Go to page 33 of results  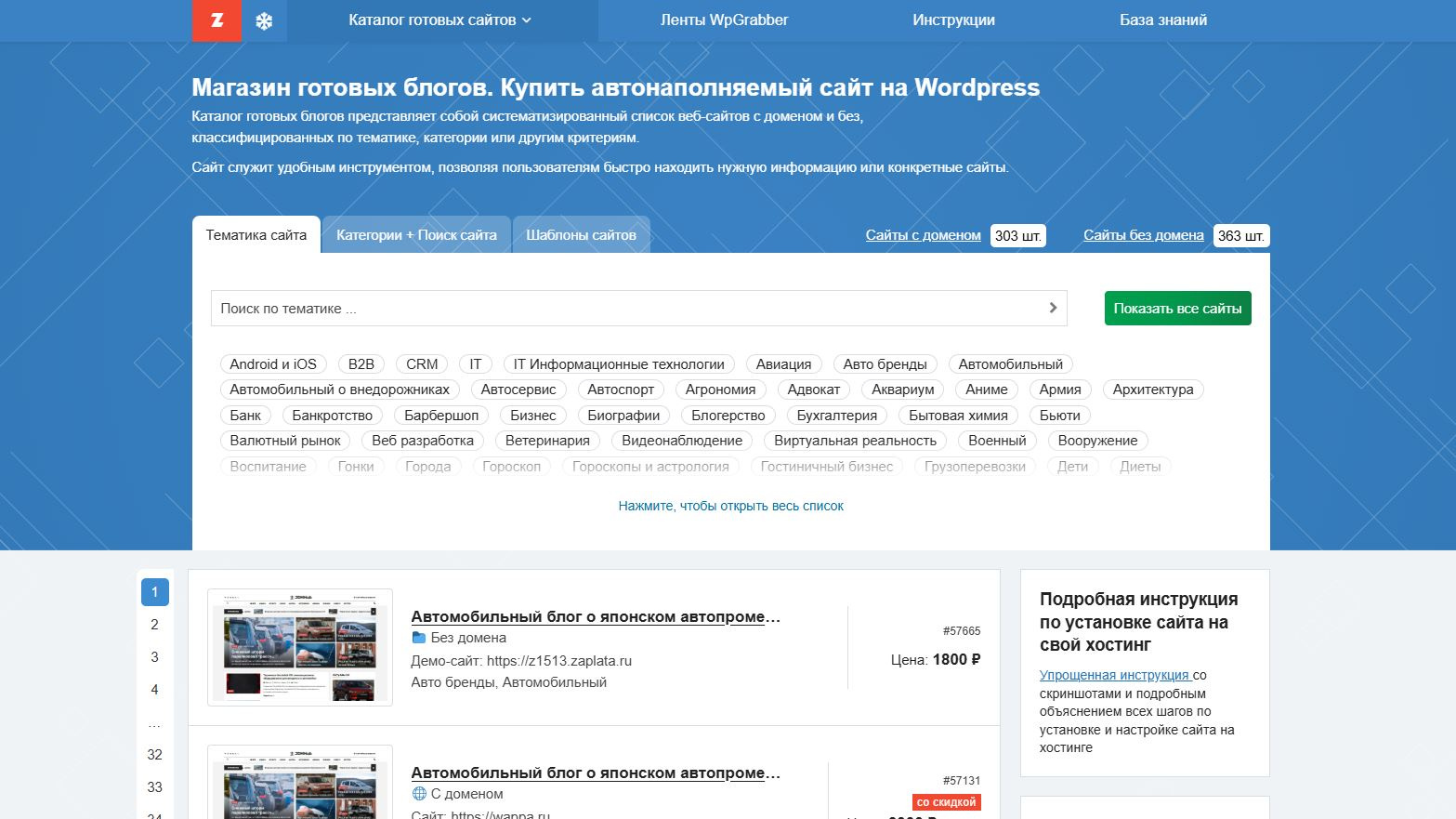click(x=155, y=787)
